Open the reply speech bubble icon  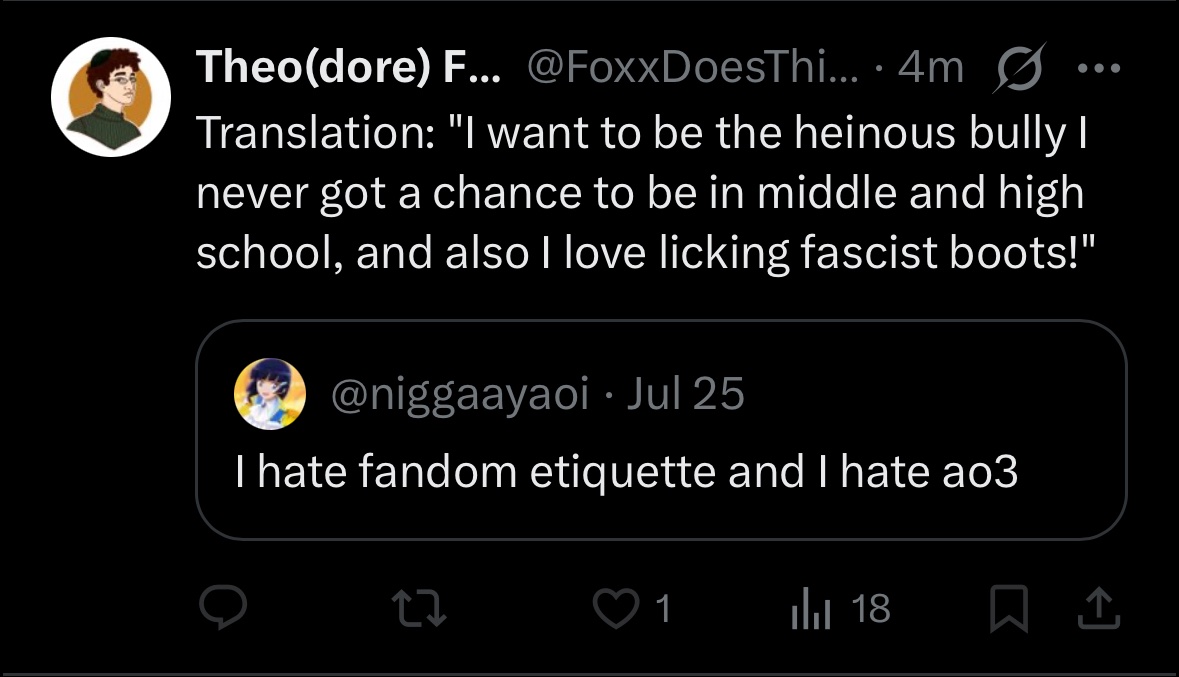223,607
